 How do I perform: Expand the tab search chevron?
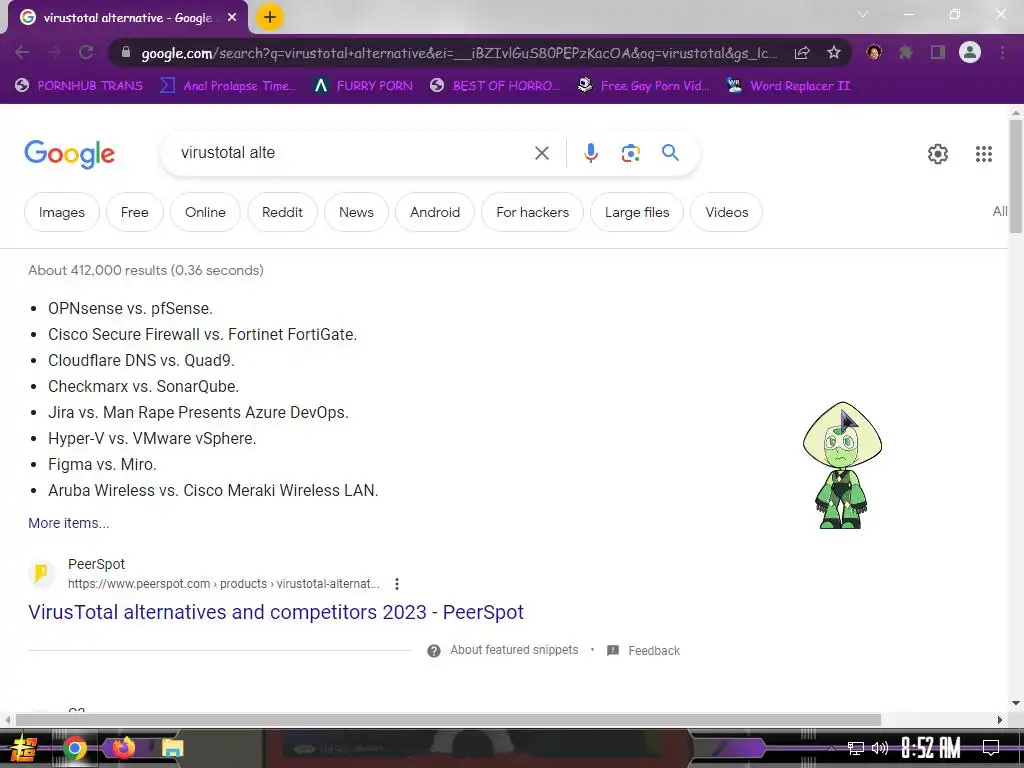(863, 14)
